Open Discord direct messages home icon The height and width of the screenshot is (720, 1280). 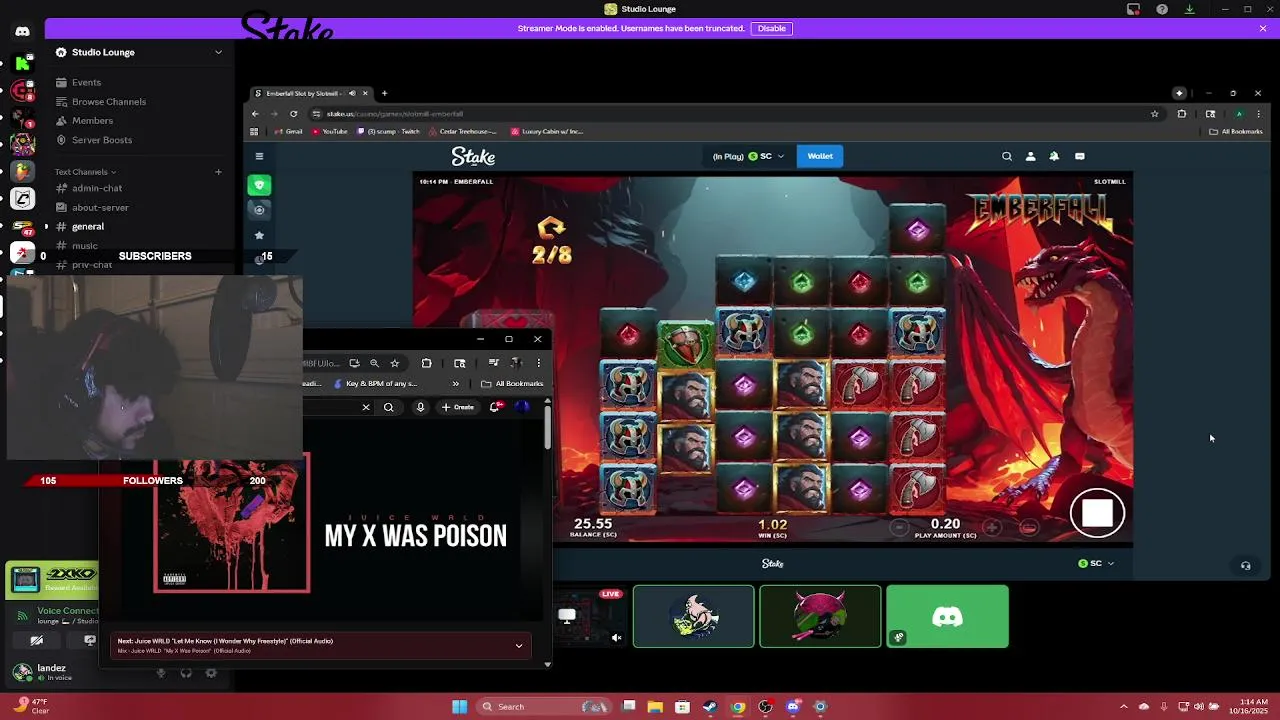point(22,31)
